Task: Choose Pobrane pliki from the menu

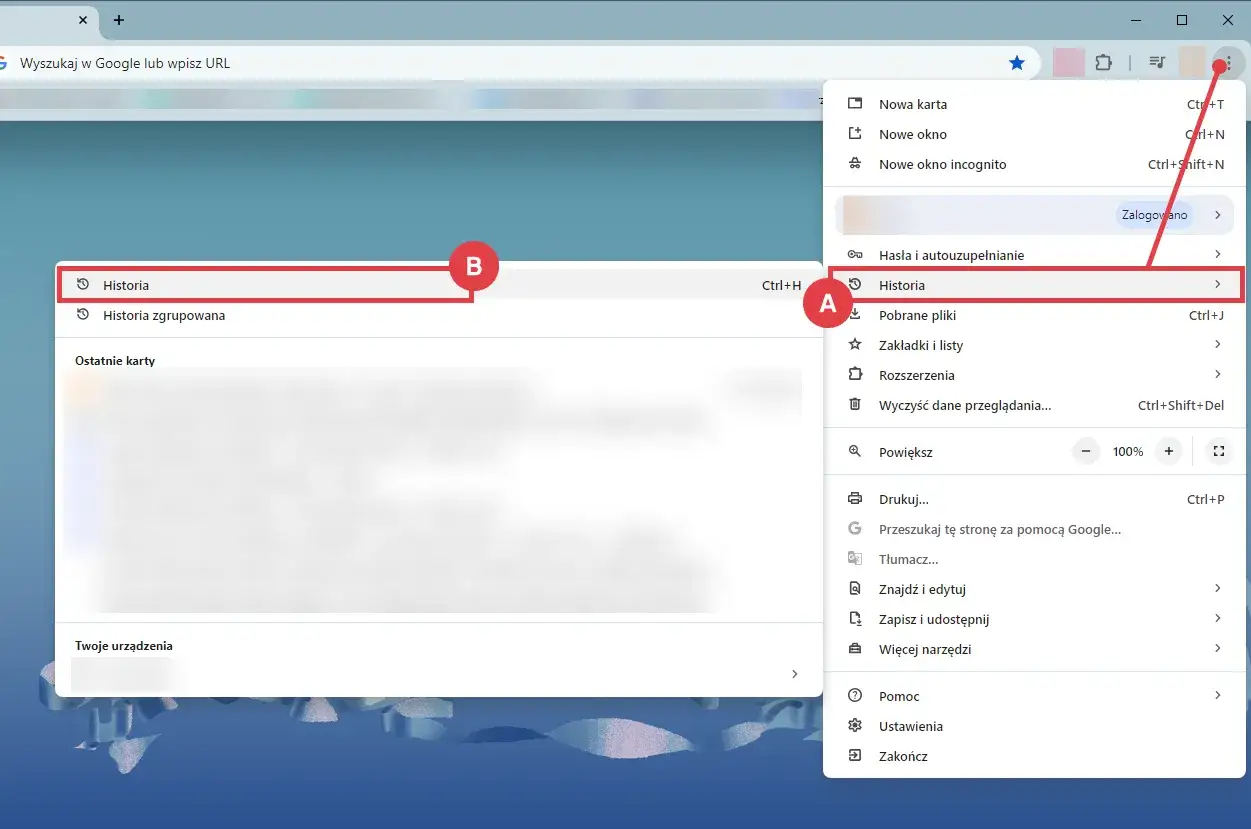Action: pos(917,315)
